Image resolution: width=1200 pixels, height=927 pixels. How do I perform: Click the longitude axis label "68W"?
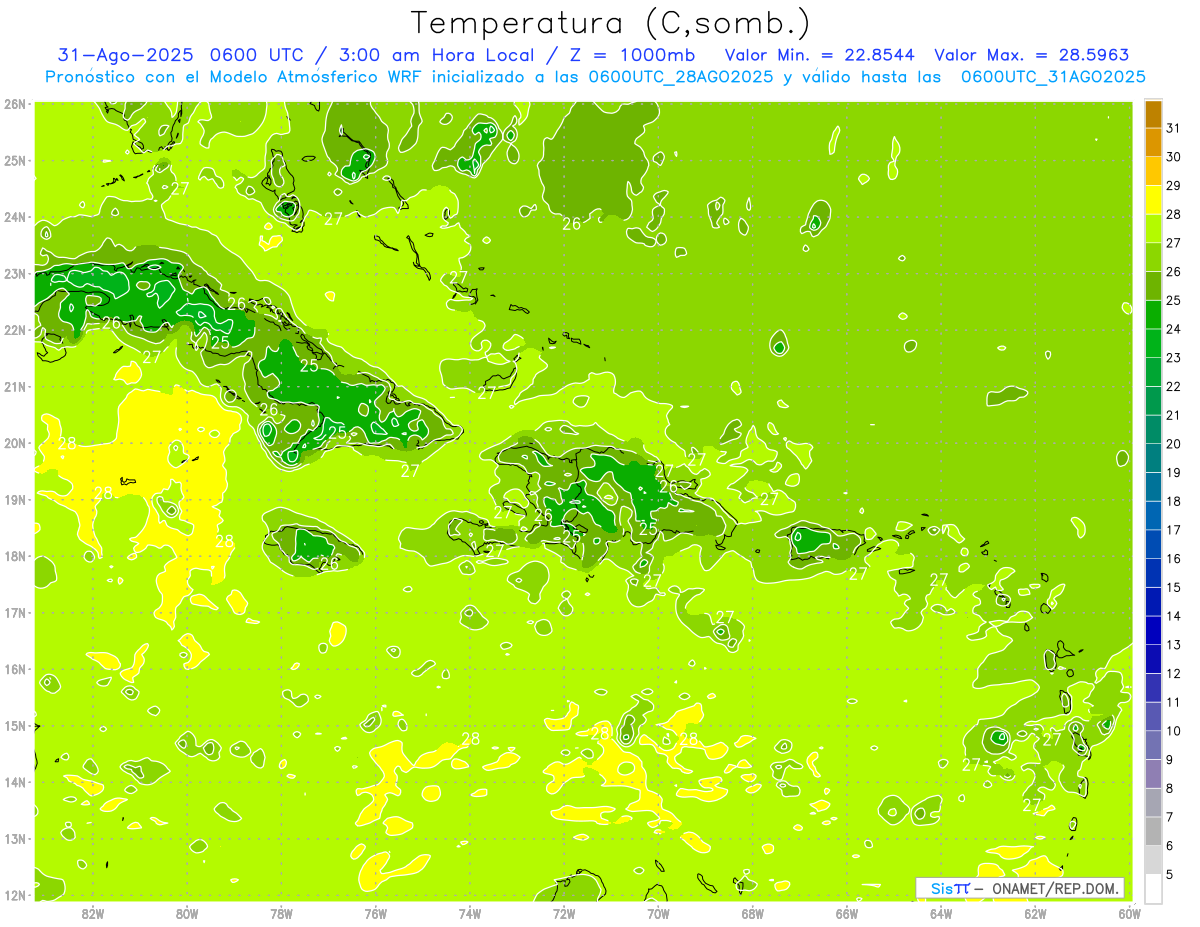pyautogui.click(x=752, y=913)
